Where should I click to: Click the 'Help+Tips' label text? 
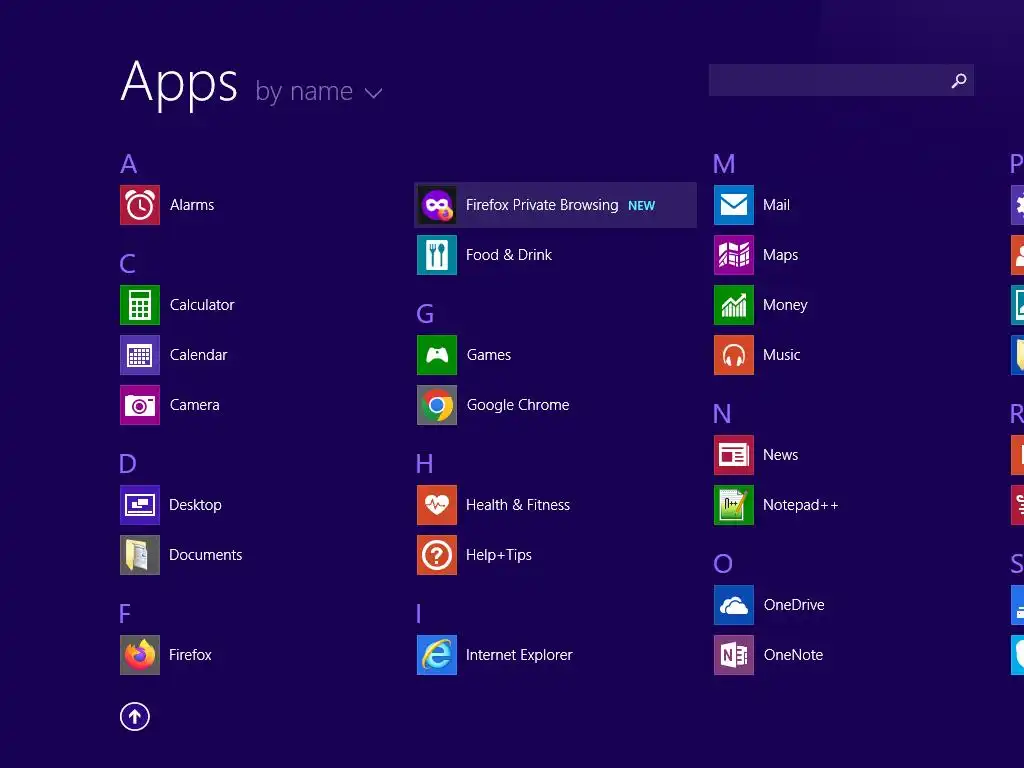(499, 556)
